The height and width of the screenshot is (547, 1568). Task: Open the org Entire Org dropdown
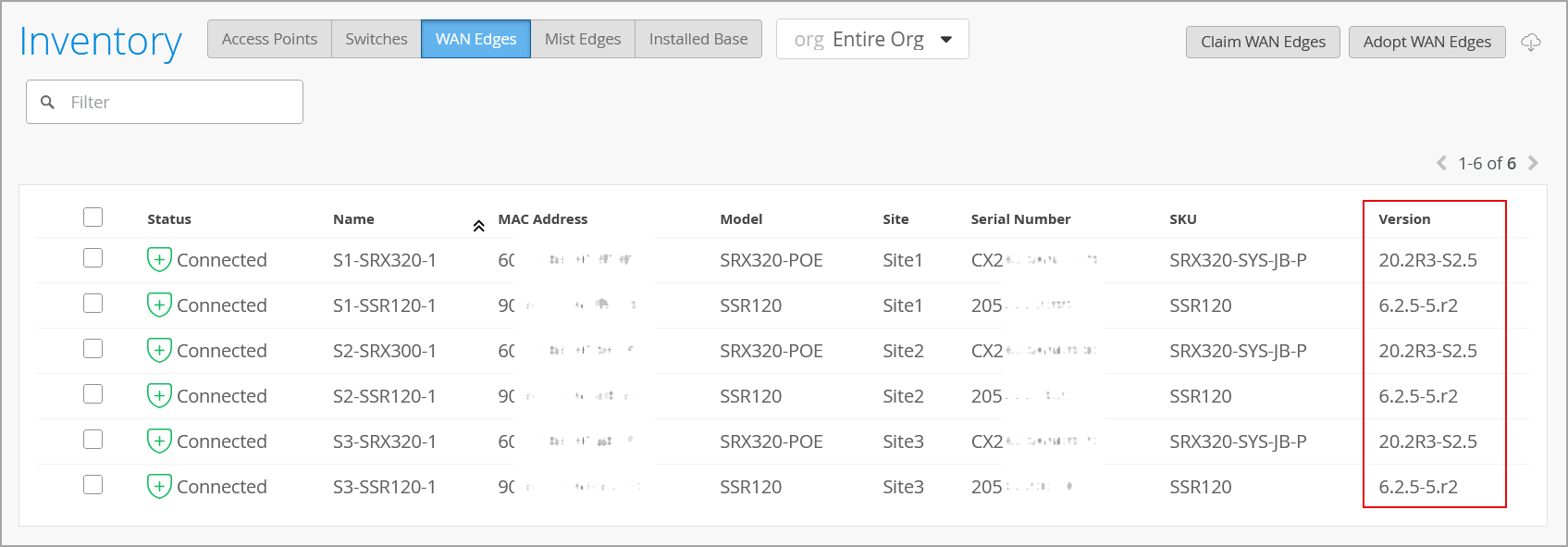pos(871,40)
